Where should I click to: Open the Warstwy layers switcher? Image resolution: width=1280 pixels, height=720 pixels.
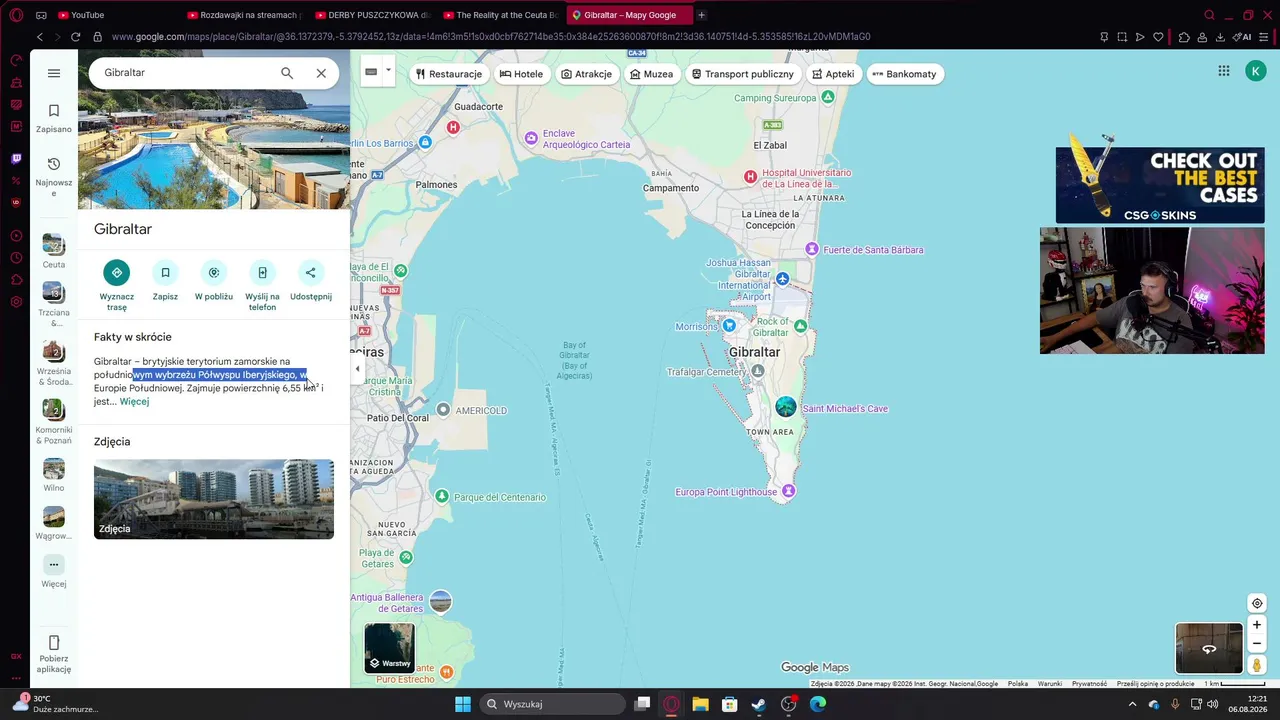(389, 648)
